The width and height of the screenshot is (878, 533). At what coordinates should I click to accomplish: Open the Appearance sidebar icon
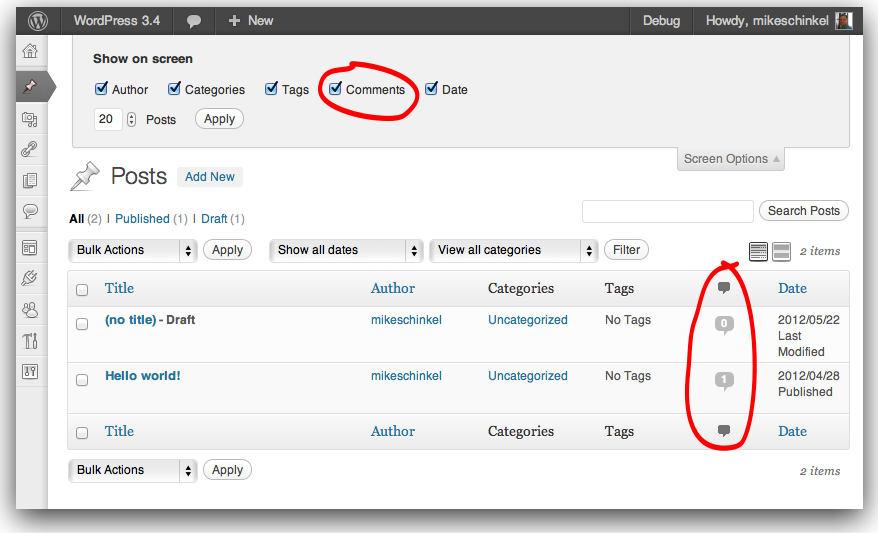(30, 247)
